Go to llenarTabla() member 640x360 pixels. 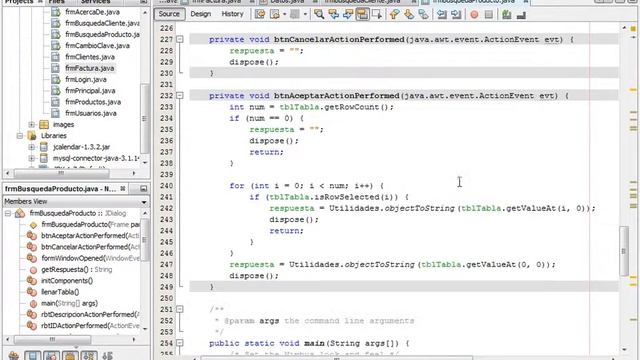pos(60,292)
